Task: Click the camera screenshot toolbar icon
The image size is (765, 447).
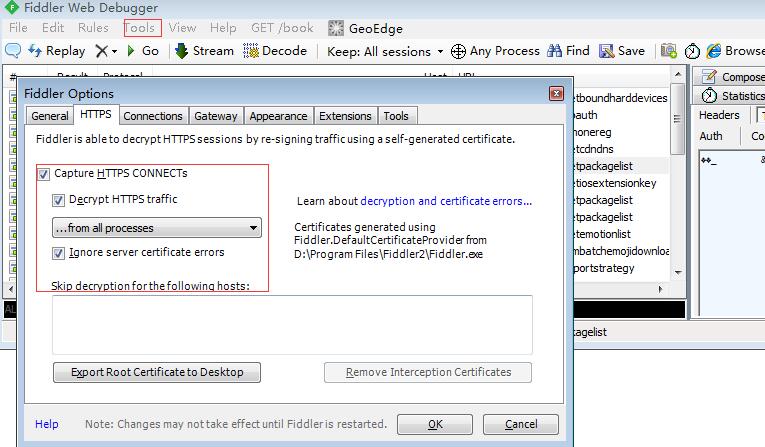Action: [668, 51]
